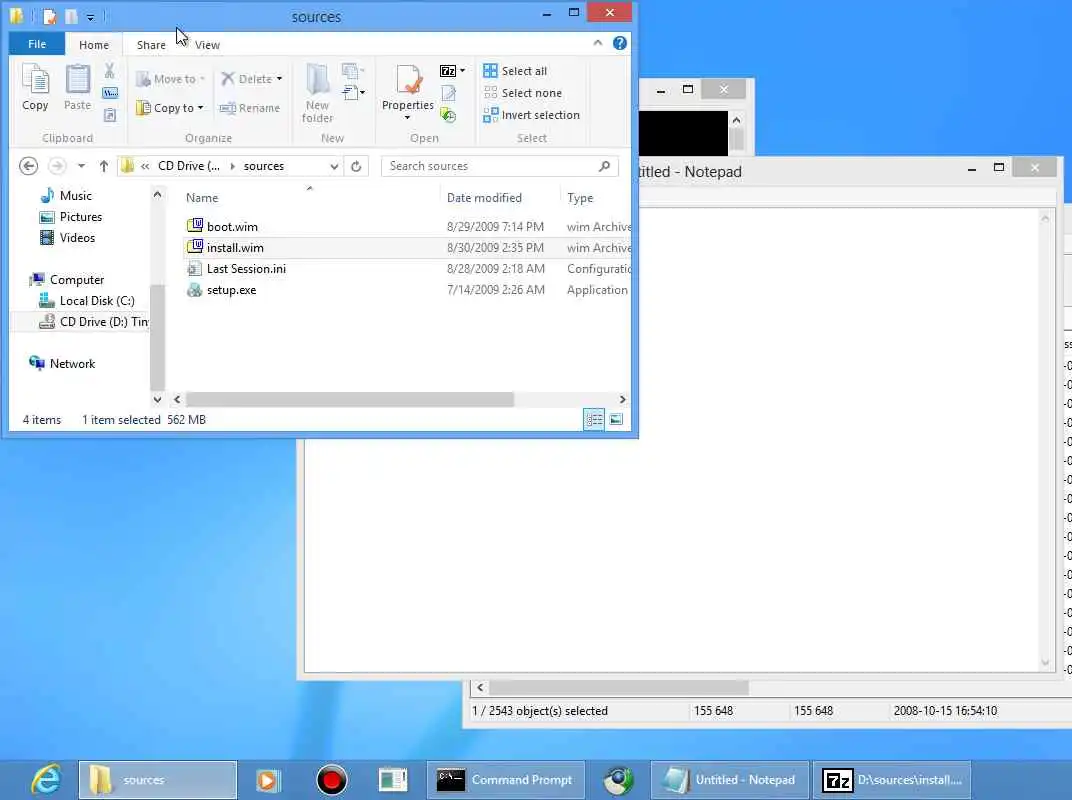Switch to Details view icon in status bar
The width and height of the screenshot is (1072, 800).
click(x=594, y=419)
